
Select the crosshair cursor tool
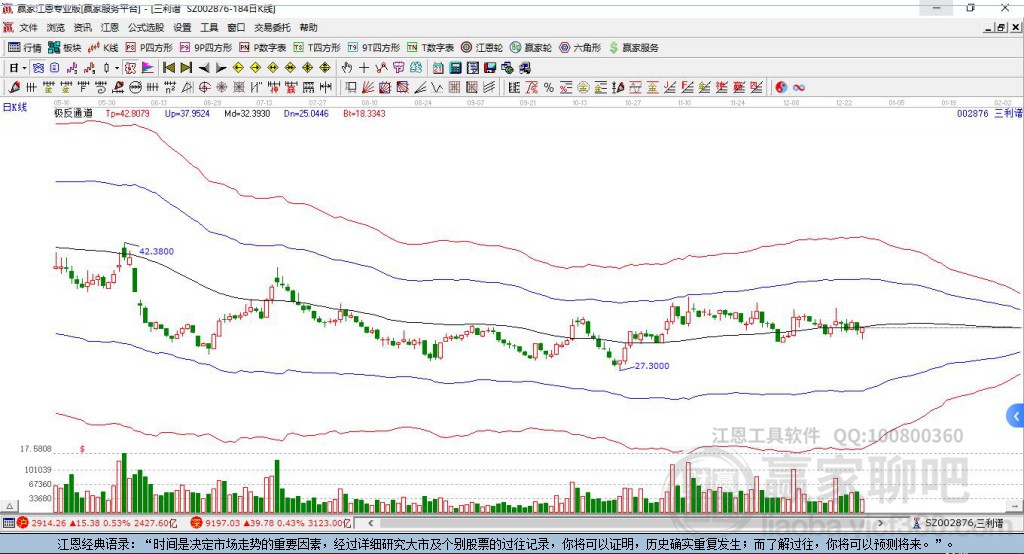[364, 68]
